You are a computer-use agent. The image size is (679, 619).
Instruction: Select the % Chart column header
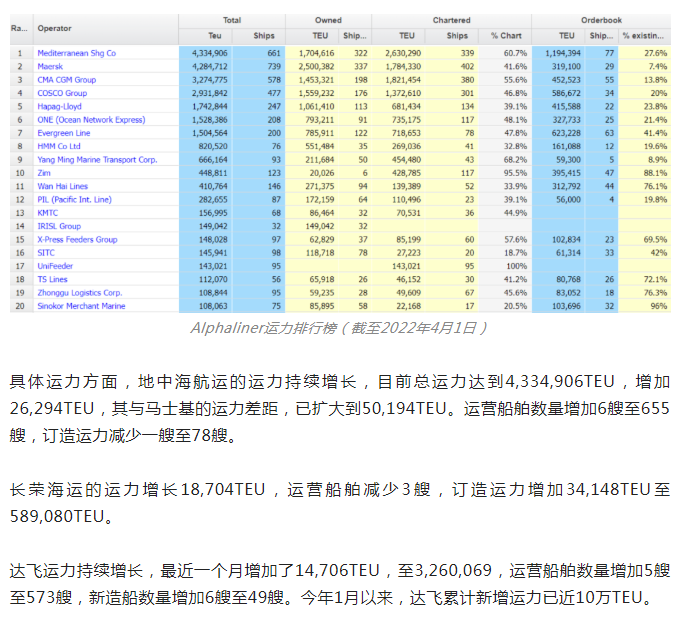[x=505, y=36]
